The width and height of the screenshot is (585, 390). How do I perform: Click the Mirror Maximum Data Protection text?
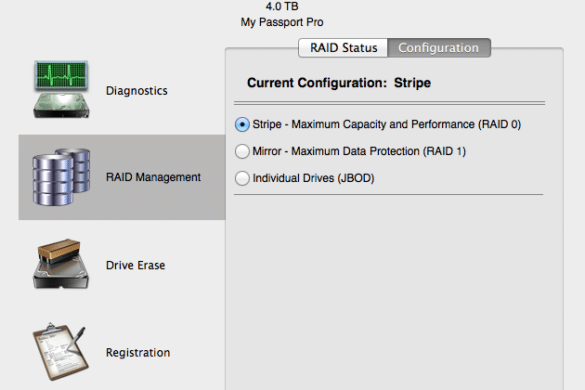click(x=359, y=151)
